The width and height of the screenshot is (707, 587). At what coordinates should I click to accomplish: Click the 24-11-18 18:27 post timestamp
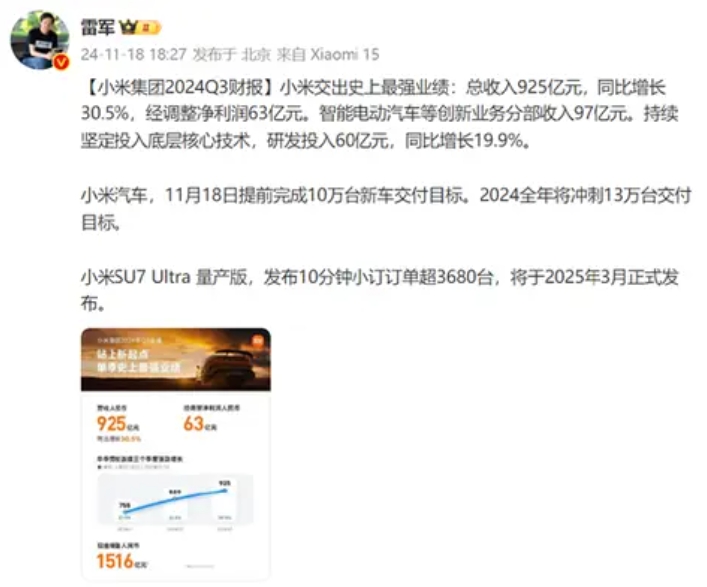[133, 55]
